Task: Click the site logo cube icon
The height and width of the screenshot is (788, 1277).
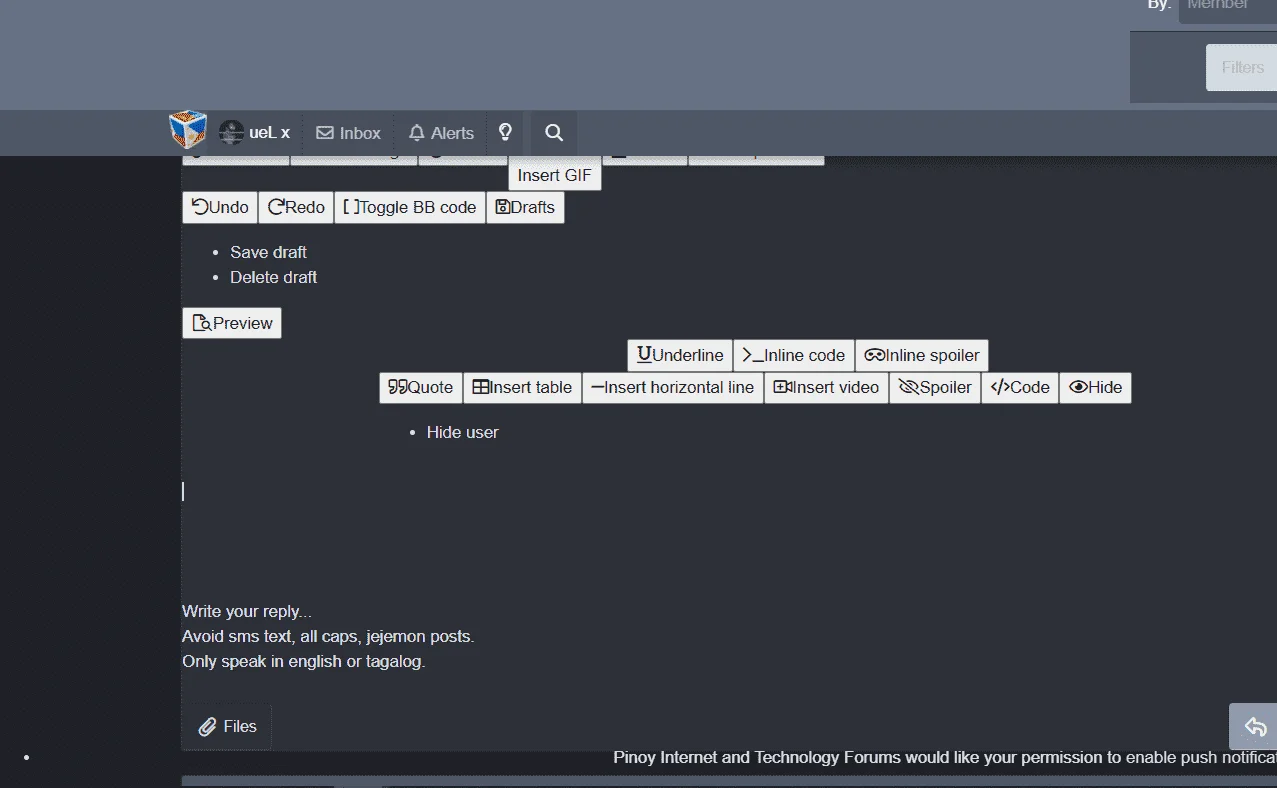Action: click(188, 130)
